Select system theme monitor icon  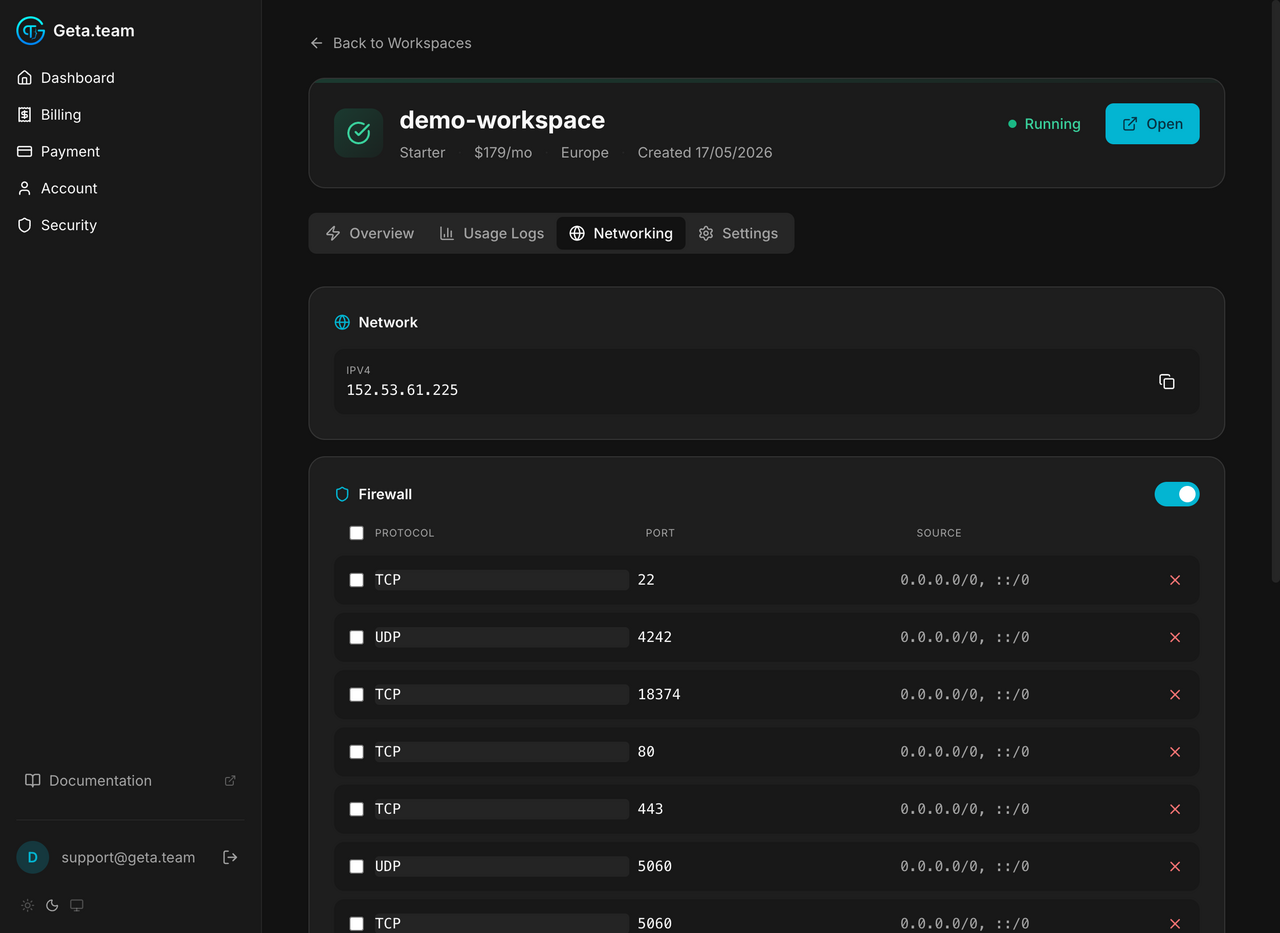click(77, 905)
